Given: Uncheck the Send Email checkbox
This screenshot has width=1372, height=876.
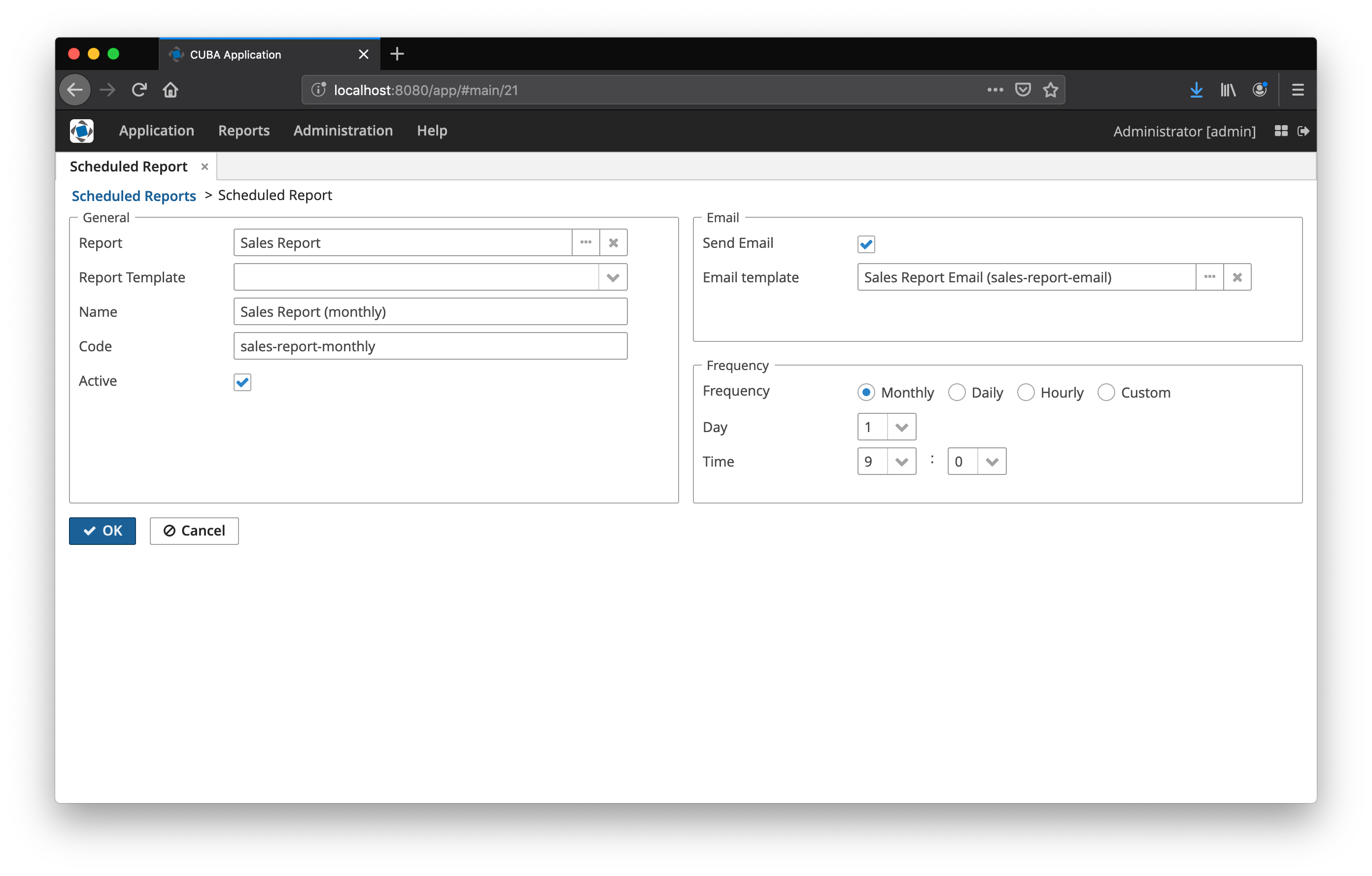Looking at the screenshot, I should (866, 244).
